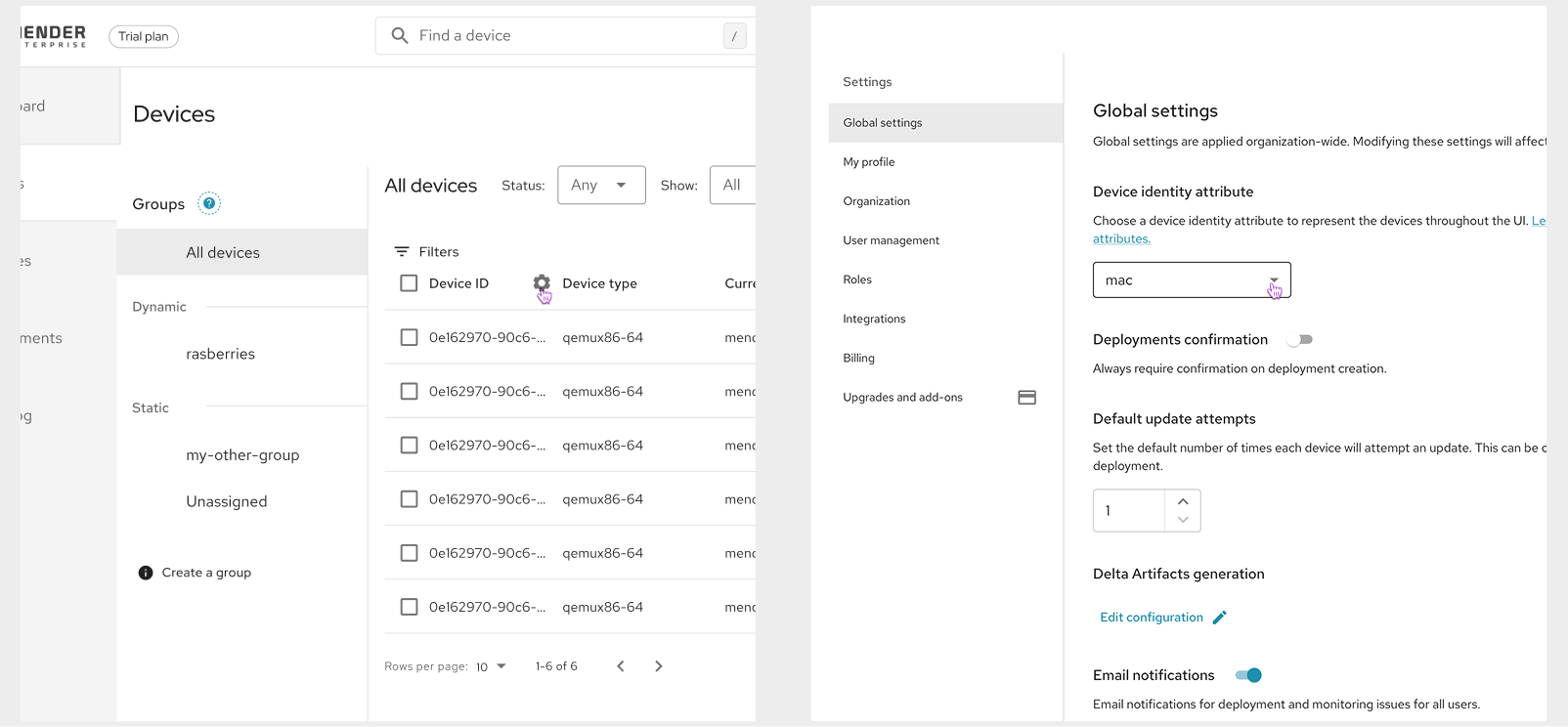
Task: Open the Show All dropdown
Action: [x=733, y=185]
